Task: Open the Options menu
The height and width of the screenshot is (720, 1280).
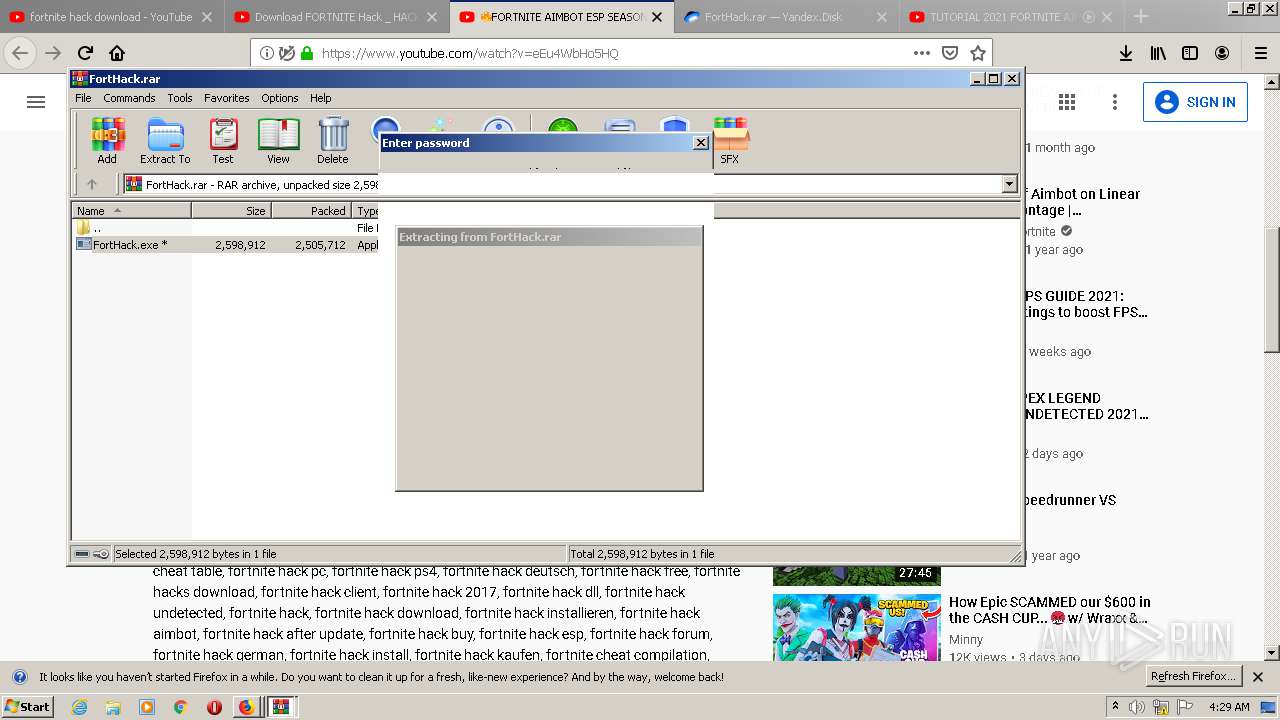Action: click(280, 98)
